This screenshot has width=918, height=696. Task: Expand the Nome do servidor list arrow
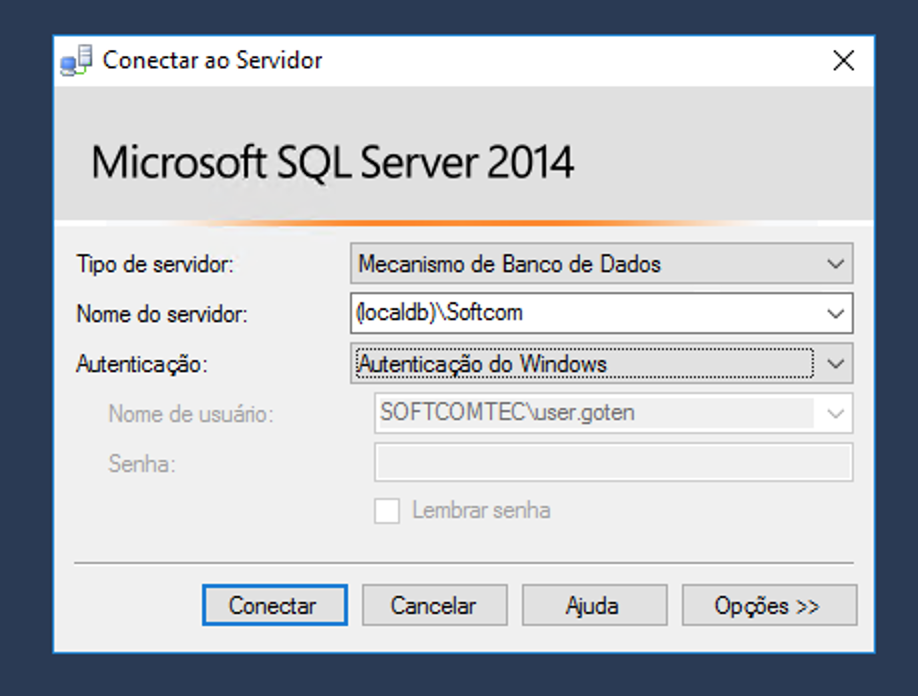(836, 314)
